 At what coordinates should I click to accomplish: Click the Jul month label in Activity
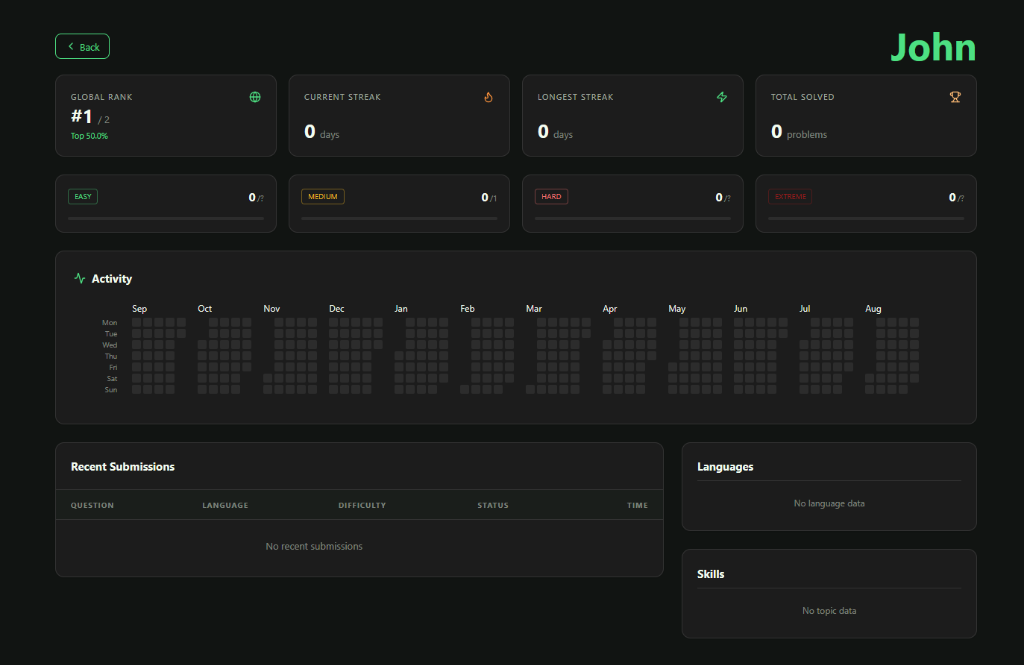click(x=805, y=308)
